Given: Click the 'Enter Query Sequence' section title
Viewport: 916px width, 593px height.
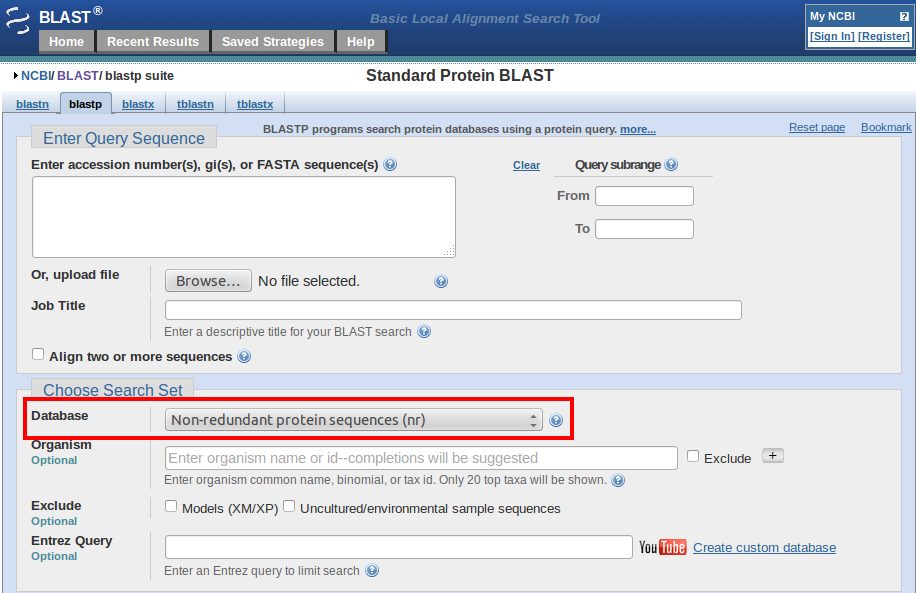Looking at the screenshot, I should pyautogui.click(x=124, y=138).
